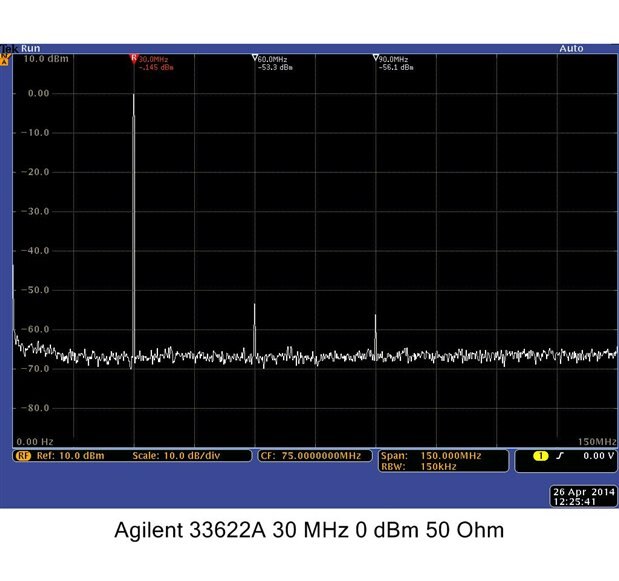Click the 12:25:41 time stamp
619x581 pixels.
[574, 502]
